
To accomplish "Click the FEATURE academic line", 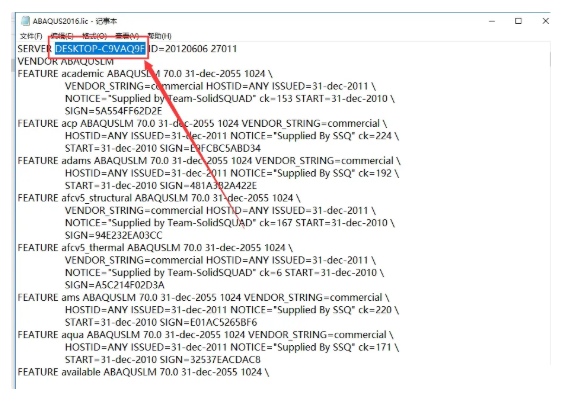I will tap(145, 74).
